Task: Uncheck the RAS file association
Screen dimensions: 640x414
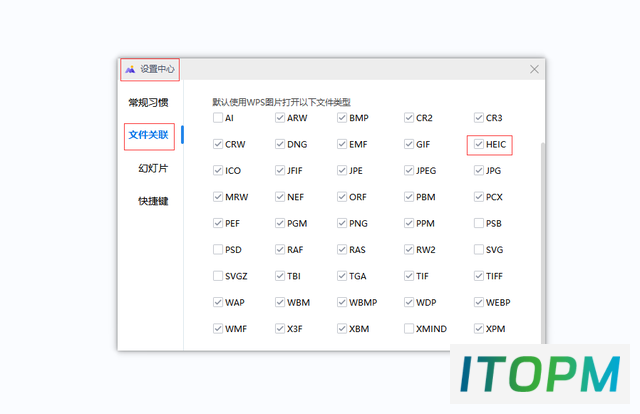Action: point(342,249)
